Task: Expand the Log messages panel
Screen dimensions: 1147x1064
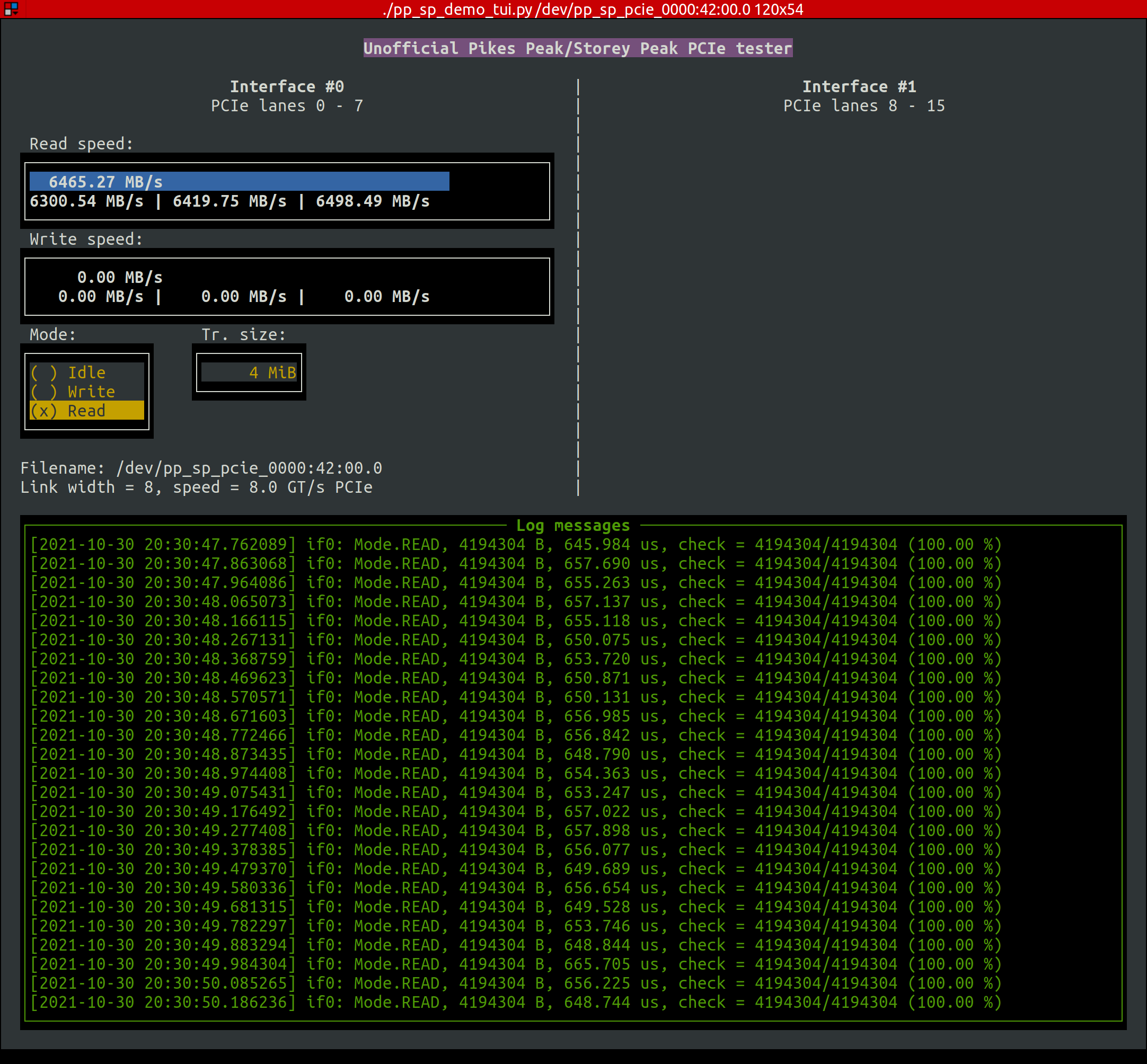Action: point(573,525)
